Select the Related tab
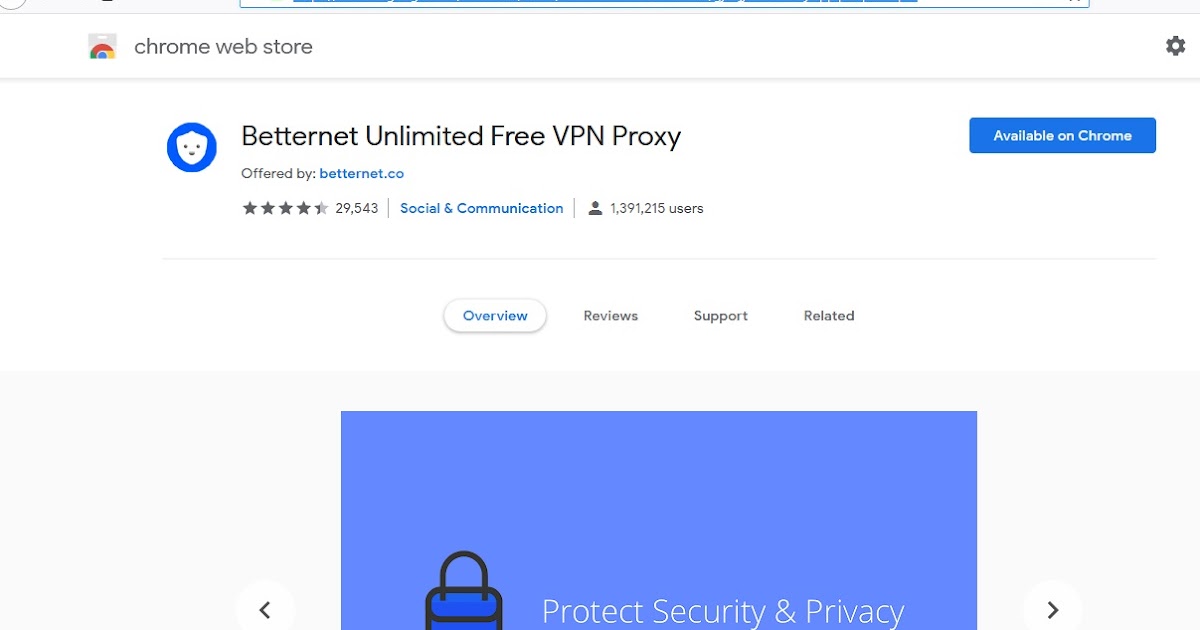The image size is (1200, 630). click(x=828, y=315)
